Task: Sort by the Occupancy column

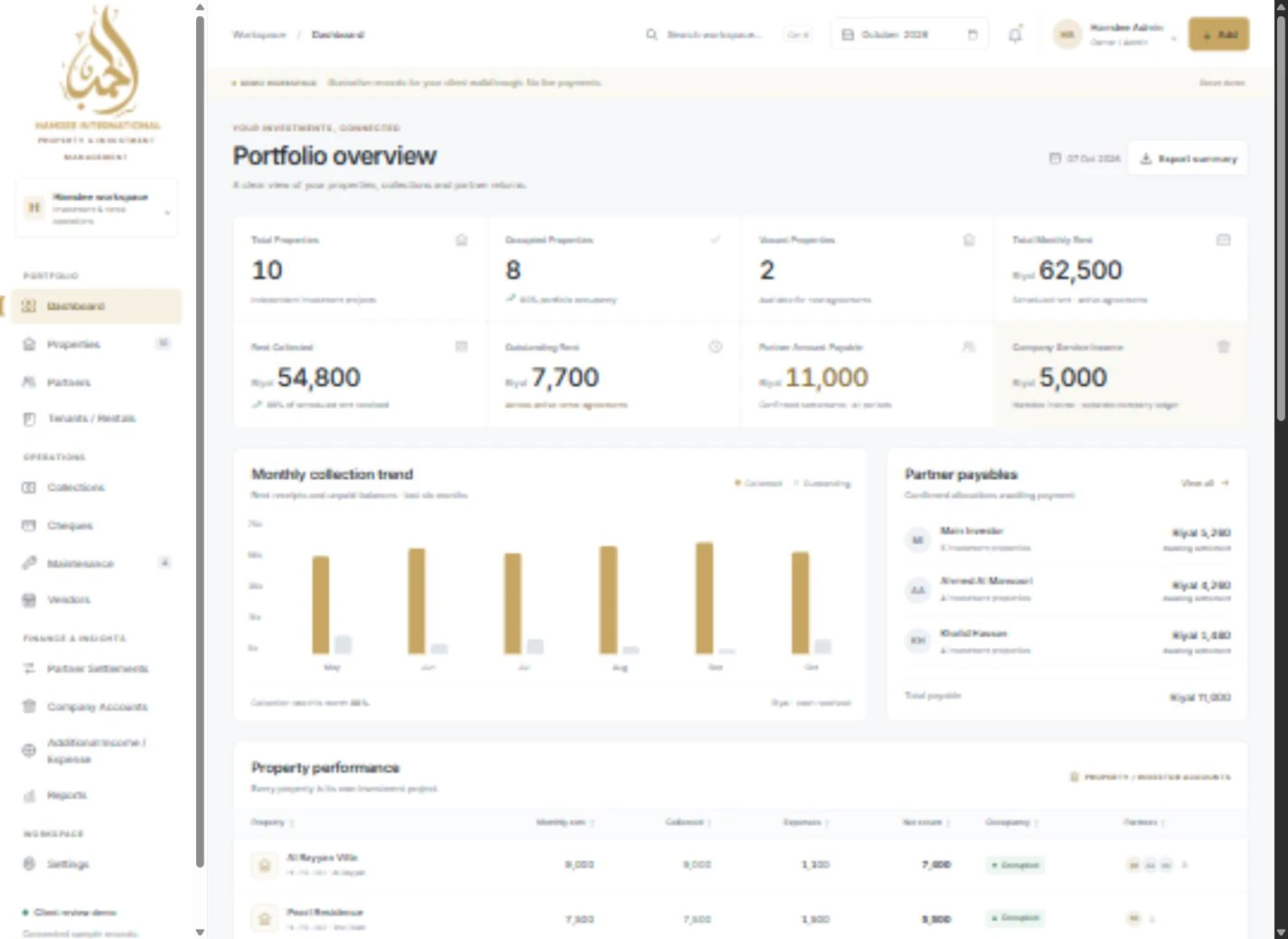Action: pos(1011,822)
